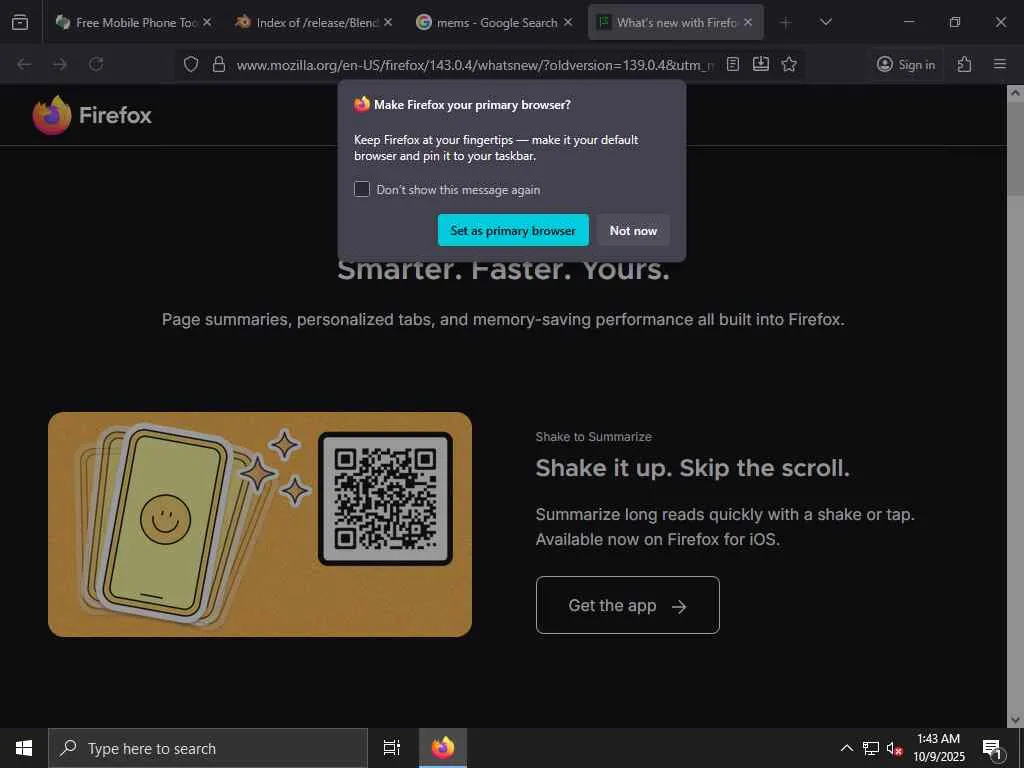Reload the current page
The height and width of the screenshot is (768, 1024).
(x=96, y=64)
